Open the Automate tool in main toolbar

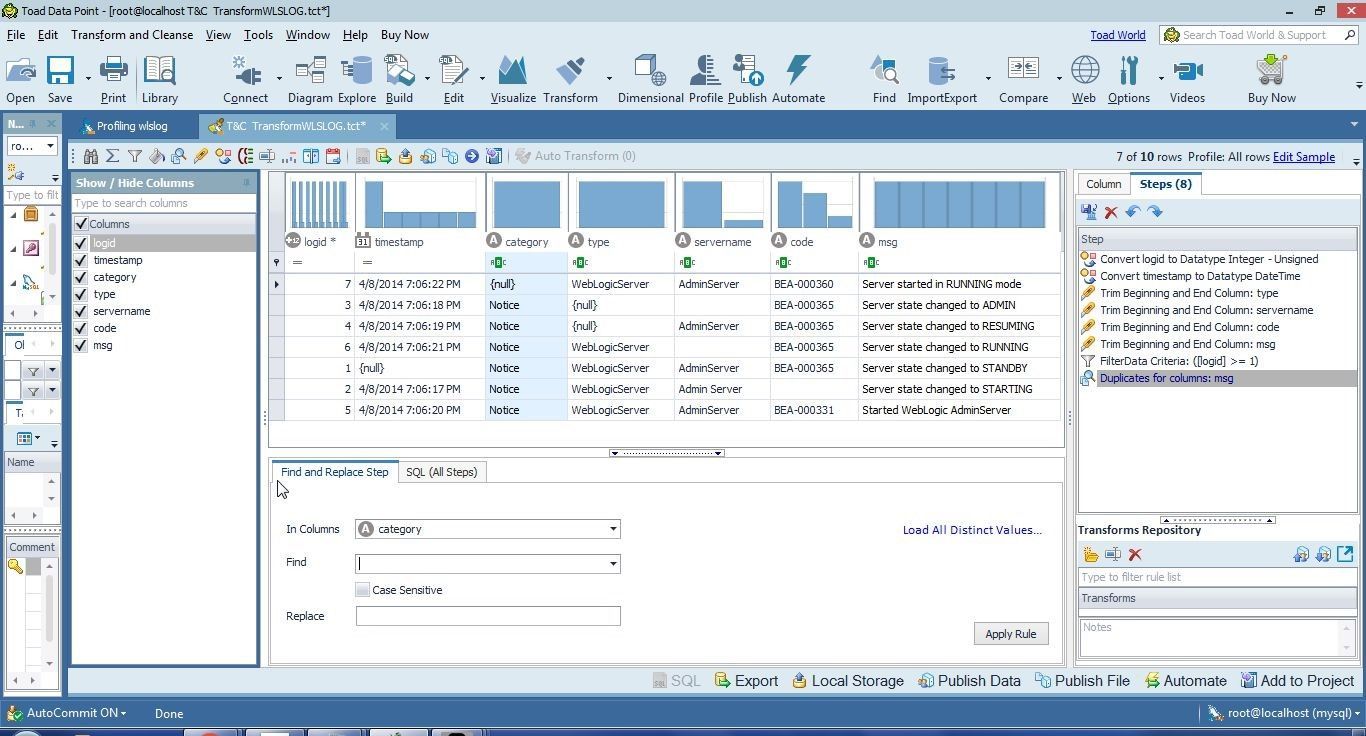(798, 80)
